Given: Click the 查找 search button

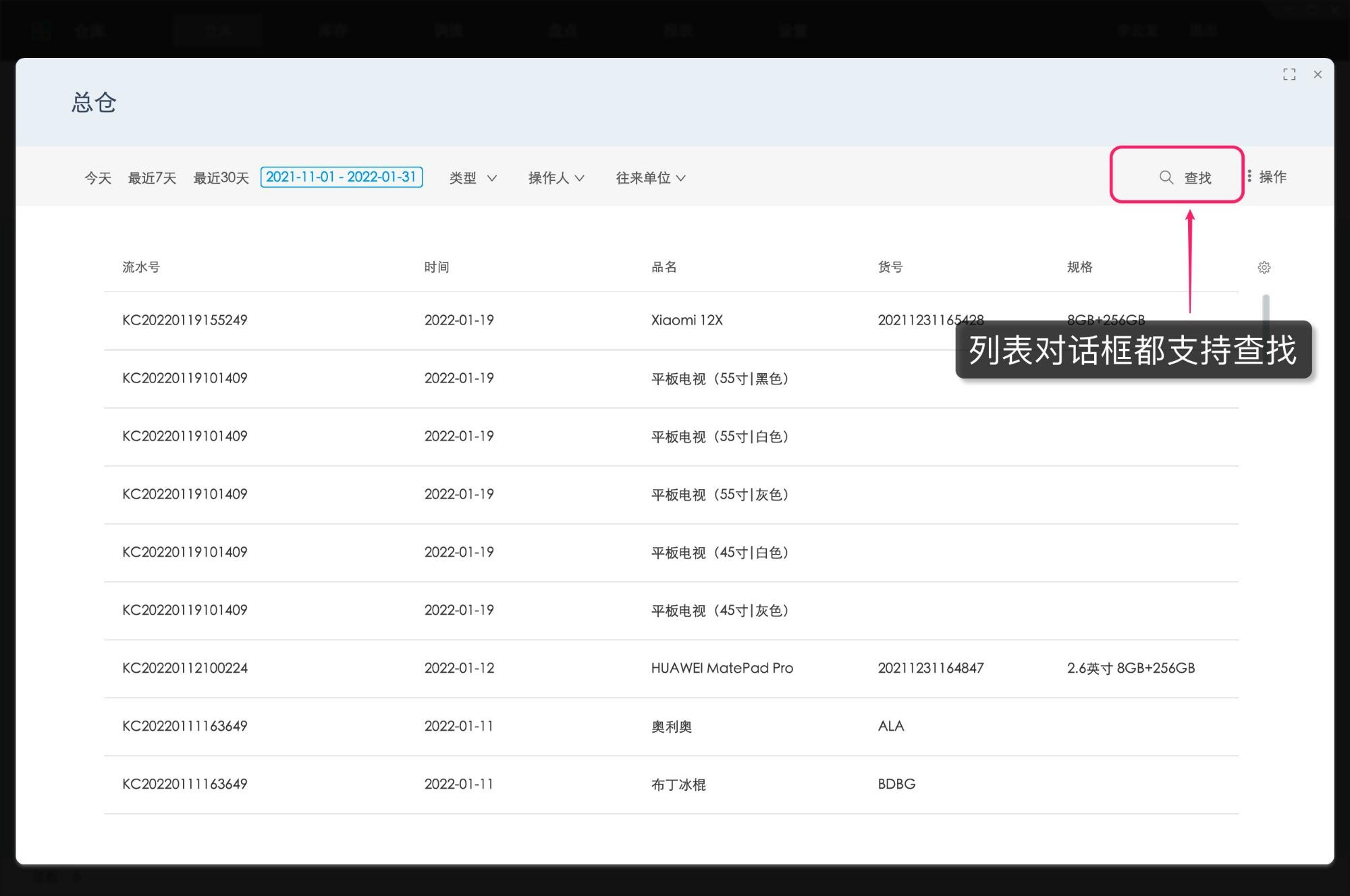Looking at the screenshot, I should [1197, 178].
